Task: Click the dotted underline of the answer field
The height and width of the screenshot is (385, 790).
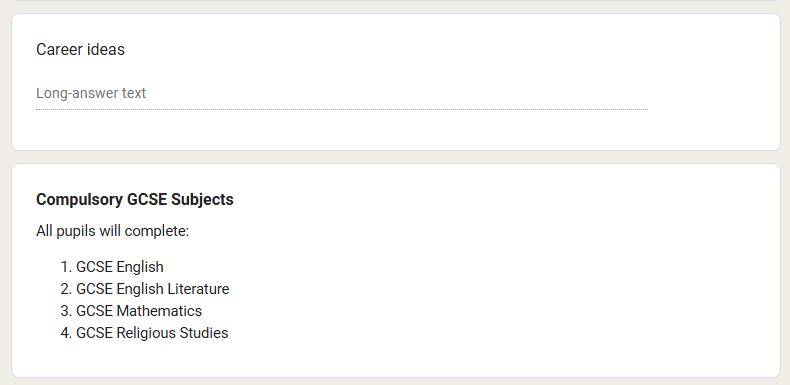Action: point(342,109)
